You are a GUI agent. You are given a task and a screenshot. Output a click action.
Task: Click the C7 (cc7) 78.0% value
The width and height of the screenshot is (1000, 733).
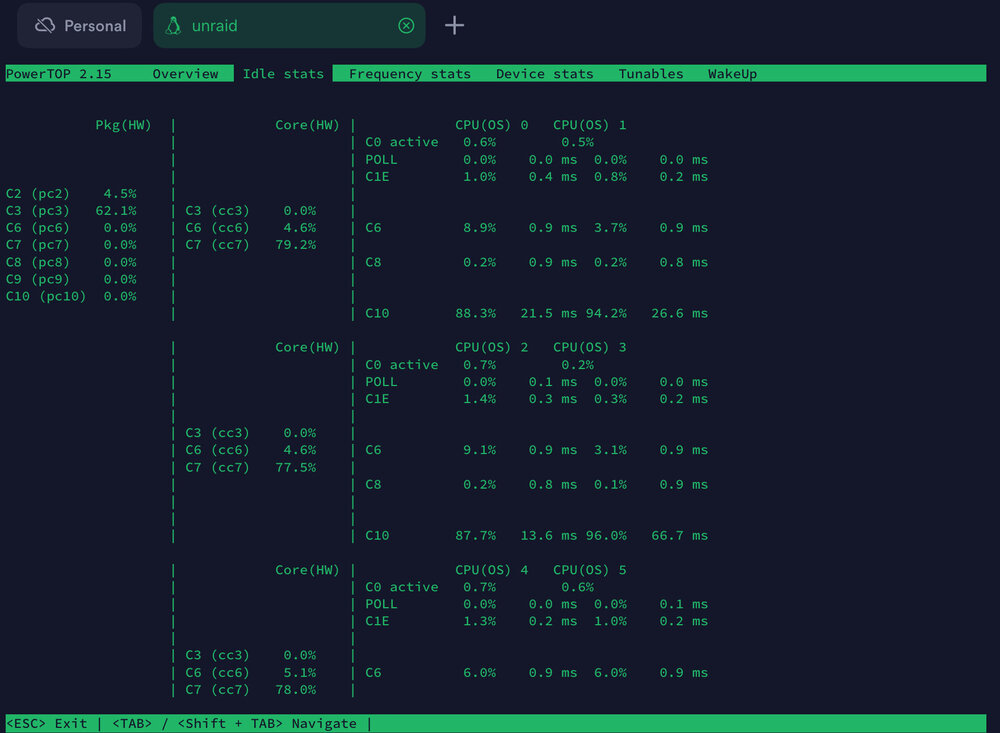coord(295,690)
